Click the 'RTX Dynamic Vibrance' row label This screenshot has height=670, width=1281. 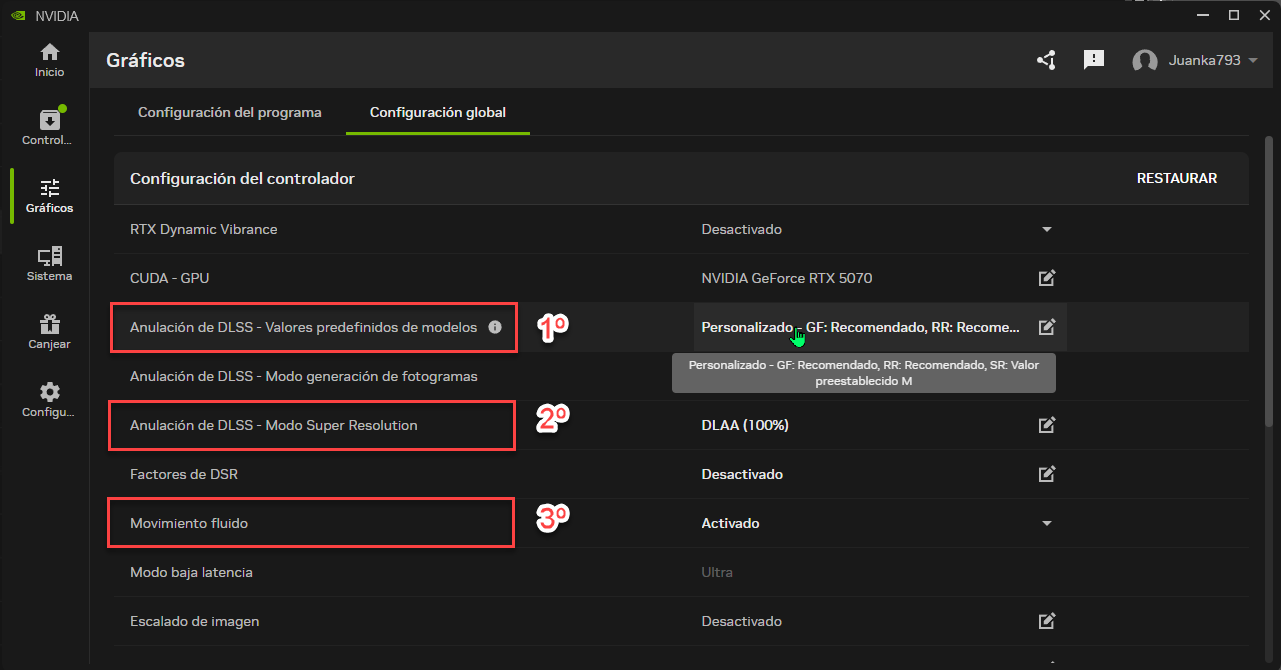click(204, 229)
